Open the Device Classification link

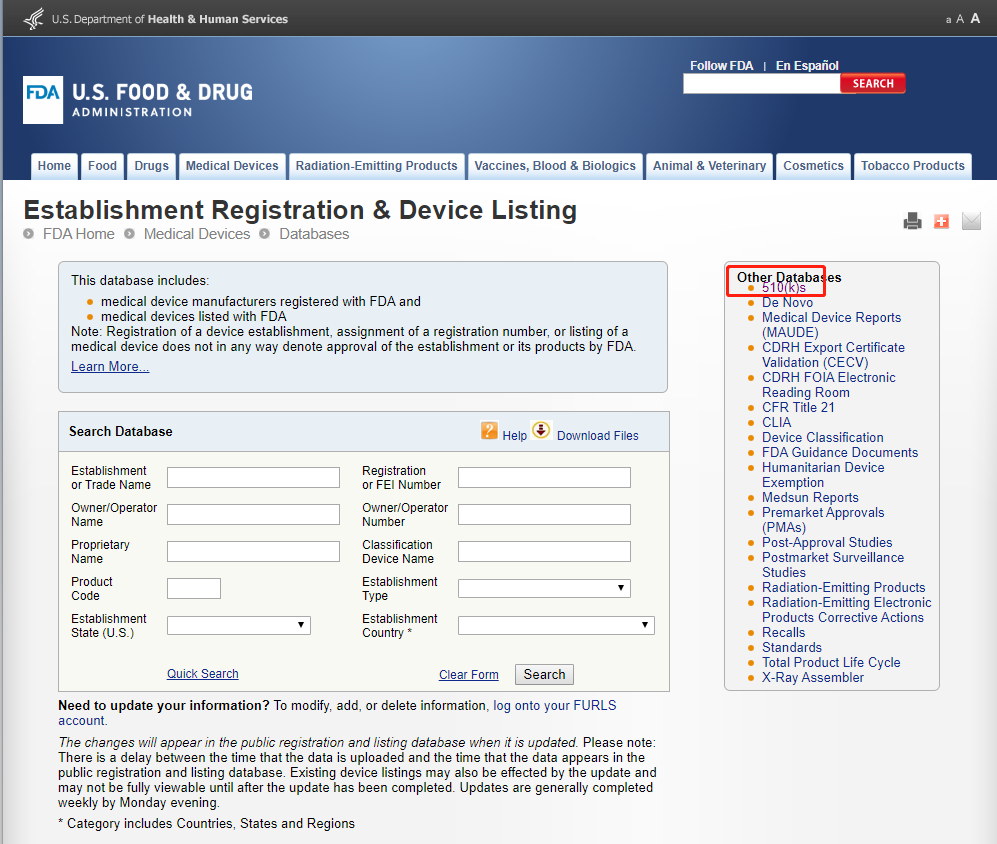[x=823, y=438]
